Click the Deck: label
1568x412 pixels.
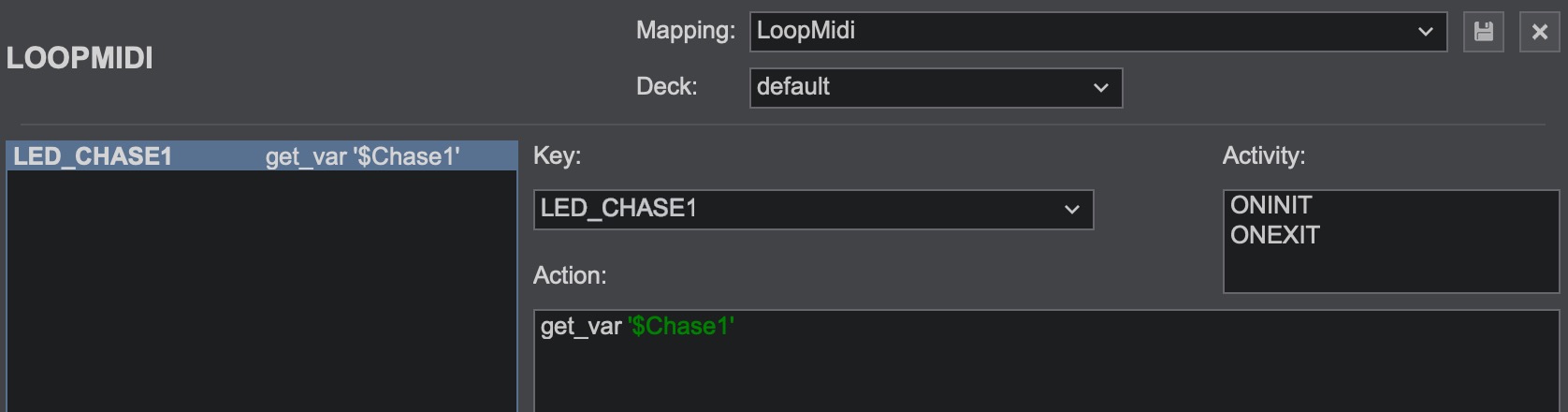666,87
